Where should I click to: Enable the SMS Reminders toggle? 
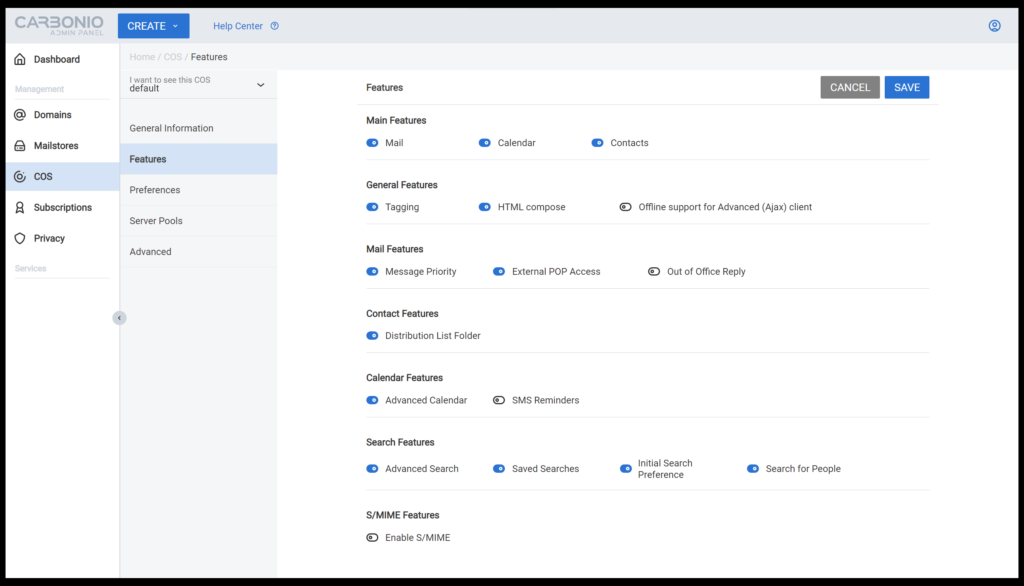[499, 400]
